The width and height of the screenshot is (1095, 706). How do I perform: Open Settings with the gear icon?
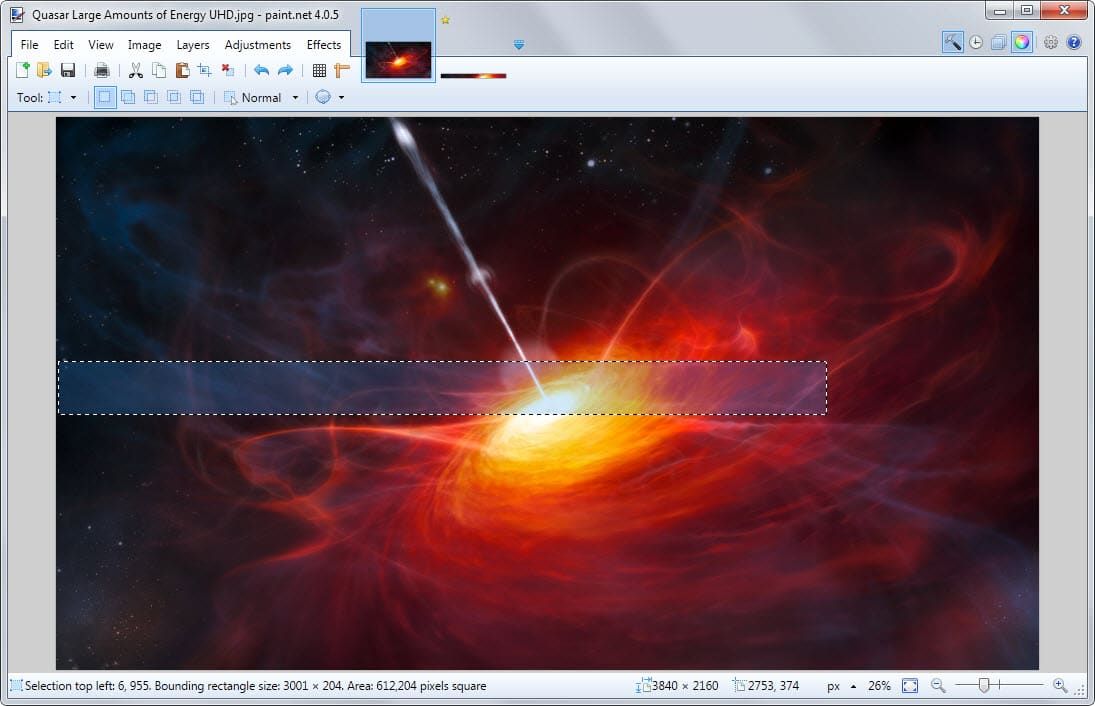click(x=1051, y=43)
